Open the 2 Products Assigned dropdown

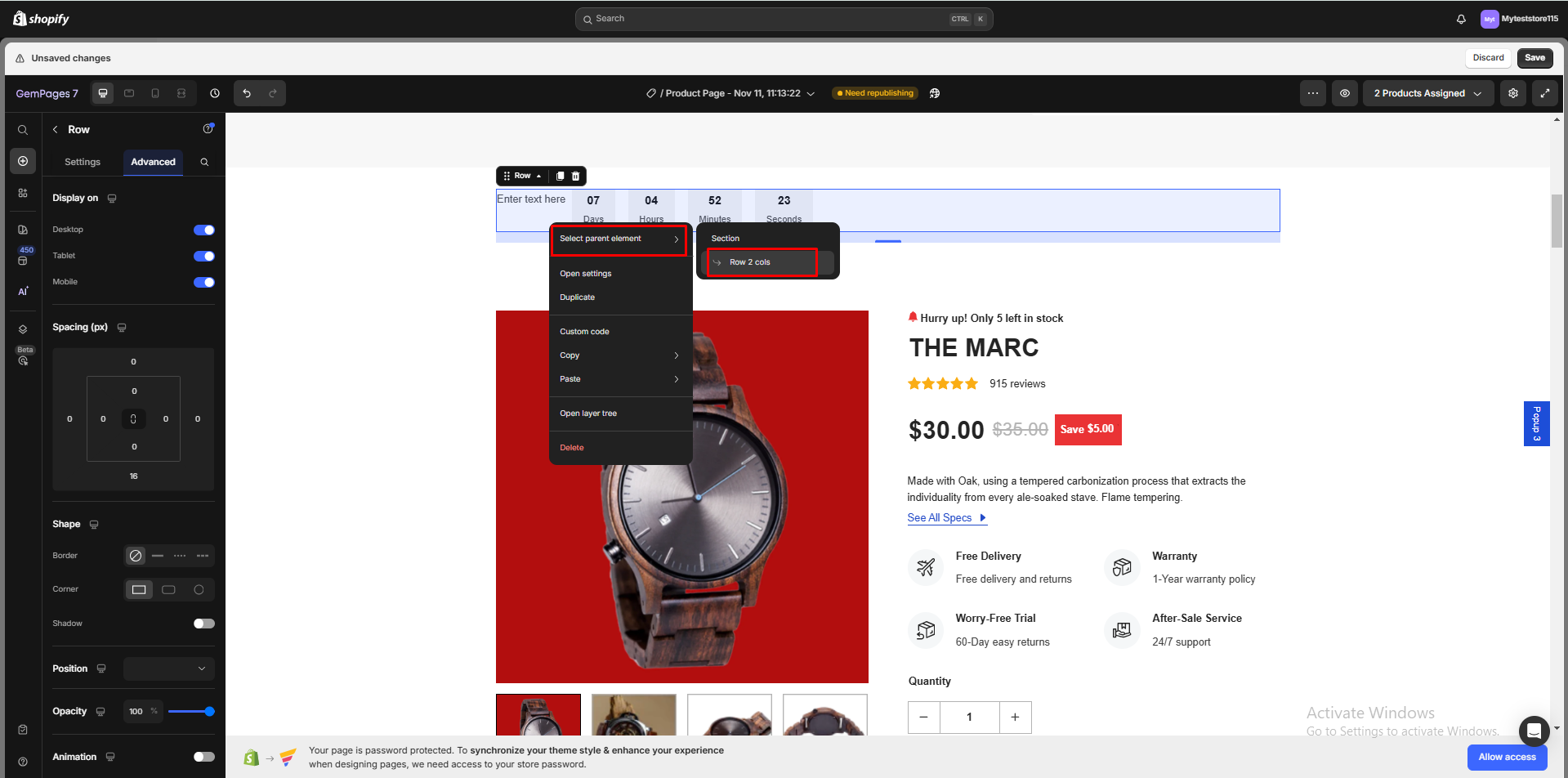(x=1427, y=93)
